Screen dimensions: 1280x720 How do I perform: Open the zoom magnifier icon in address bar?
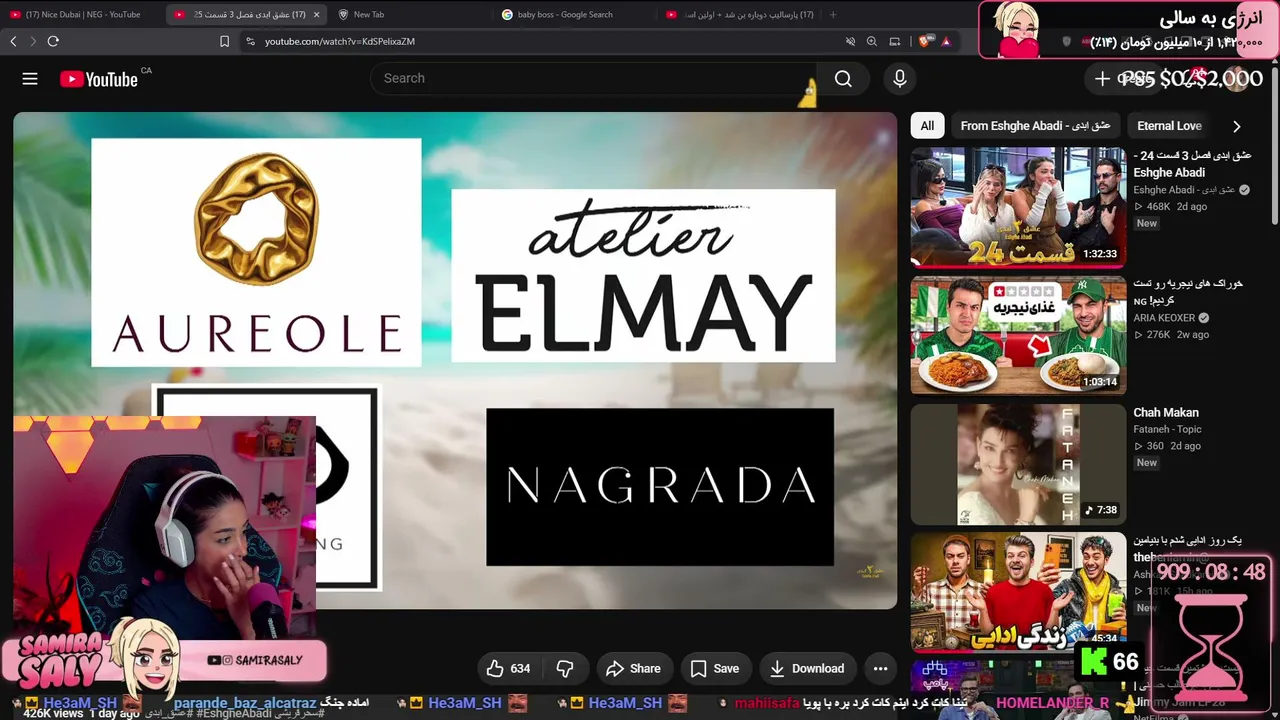pyautogui.click(x=872, y=41)
